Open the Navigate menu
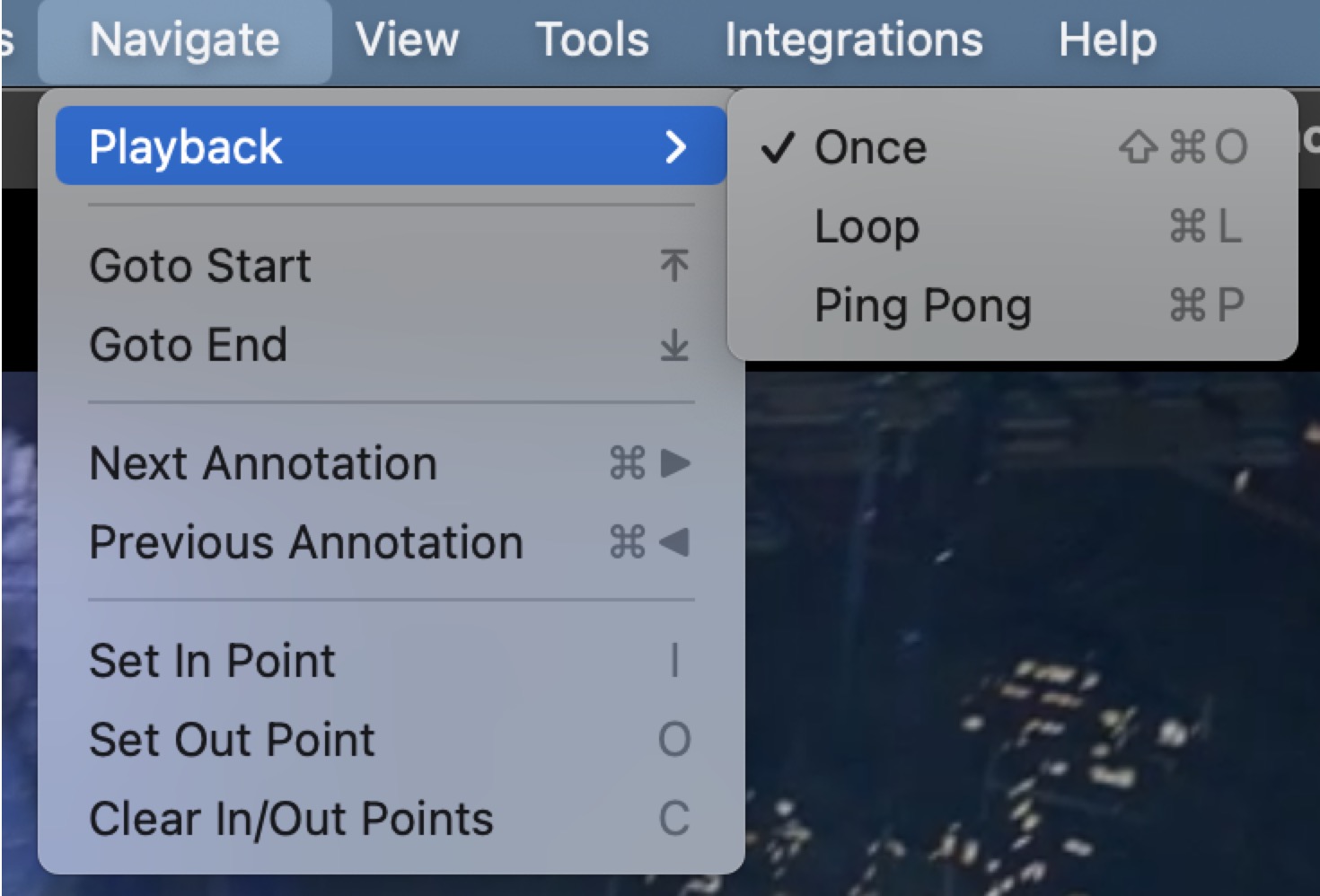This screenshot has height=896, width=1320. 184,41
